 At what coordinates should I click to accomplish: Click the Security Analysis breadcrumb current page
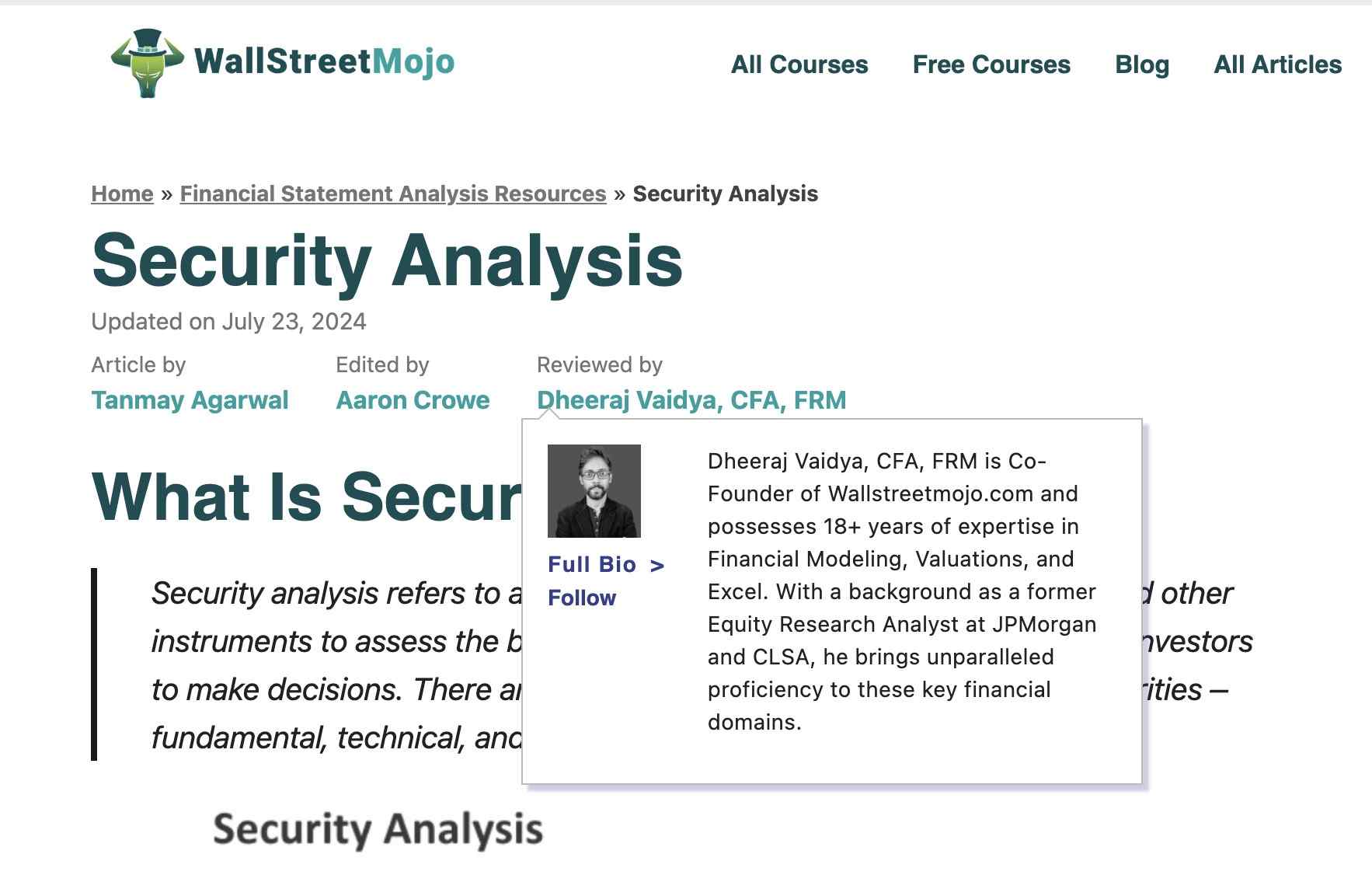click(726, 193)
